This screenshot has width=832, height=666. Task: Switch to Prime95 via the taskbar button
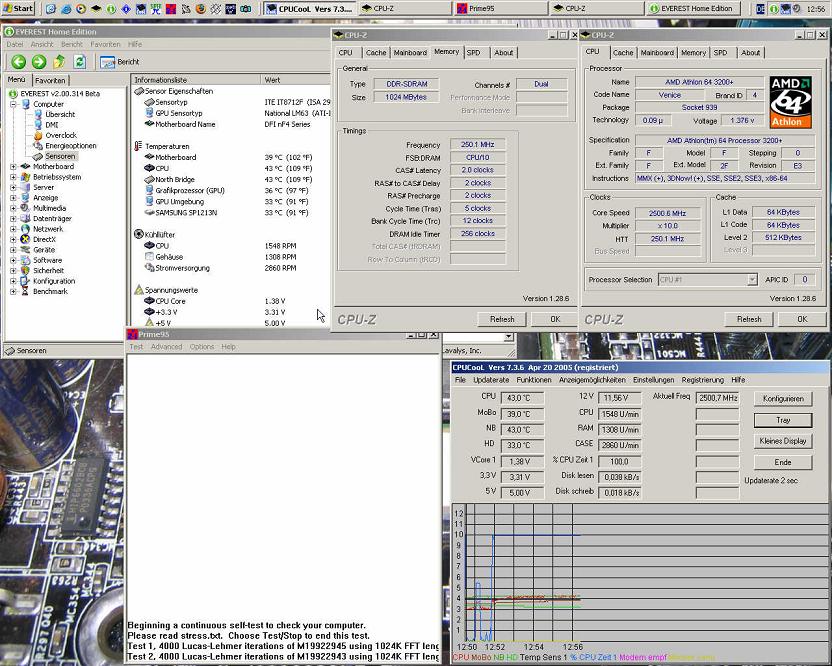click(499, 8)
